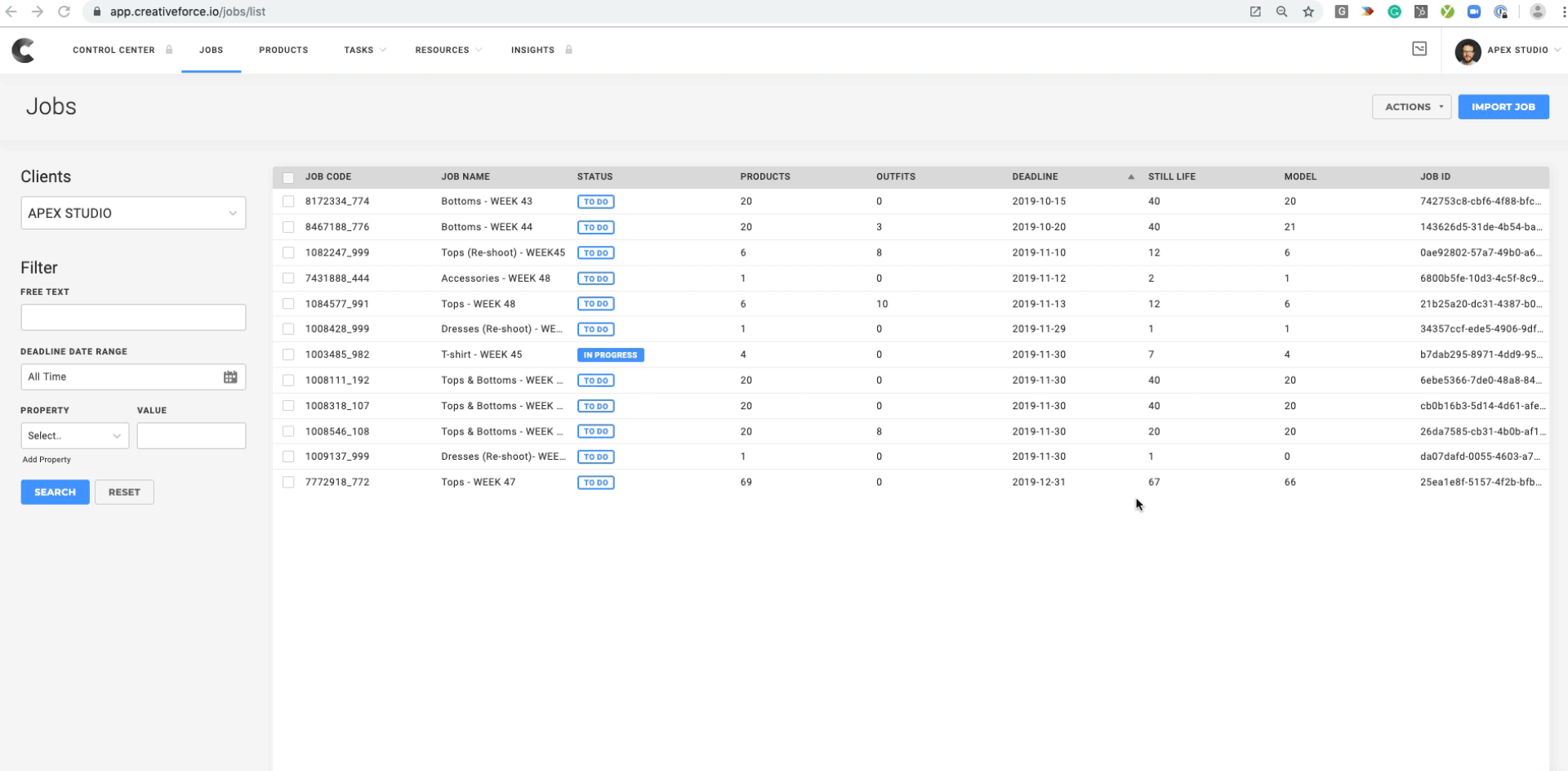Click the Creative Force logo icon
The width and height of the screenshot is (1568, 771).
(x=23, y=51)
